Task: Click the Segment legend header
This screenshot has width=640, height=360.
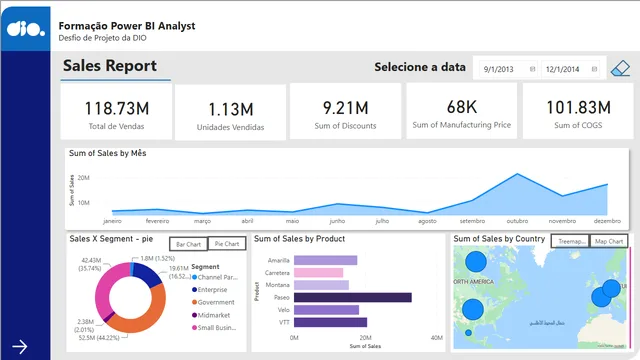Action: (205, 267)
